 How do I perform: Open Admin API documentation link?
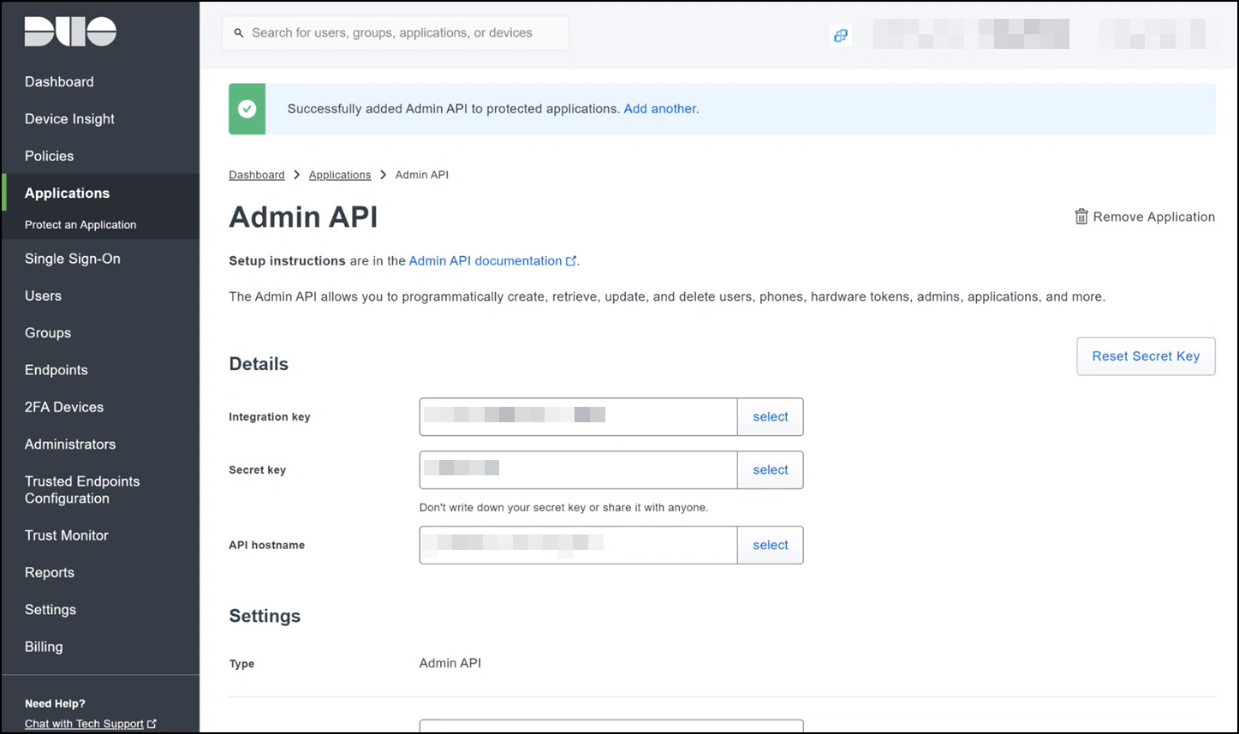(x=485, y=261)
